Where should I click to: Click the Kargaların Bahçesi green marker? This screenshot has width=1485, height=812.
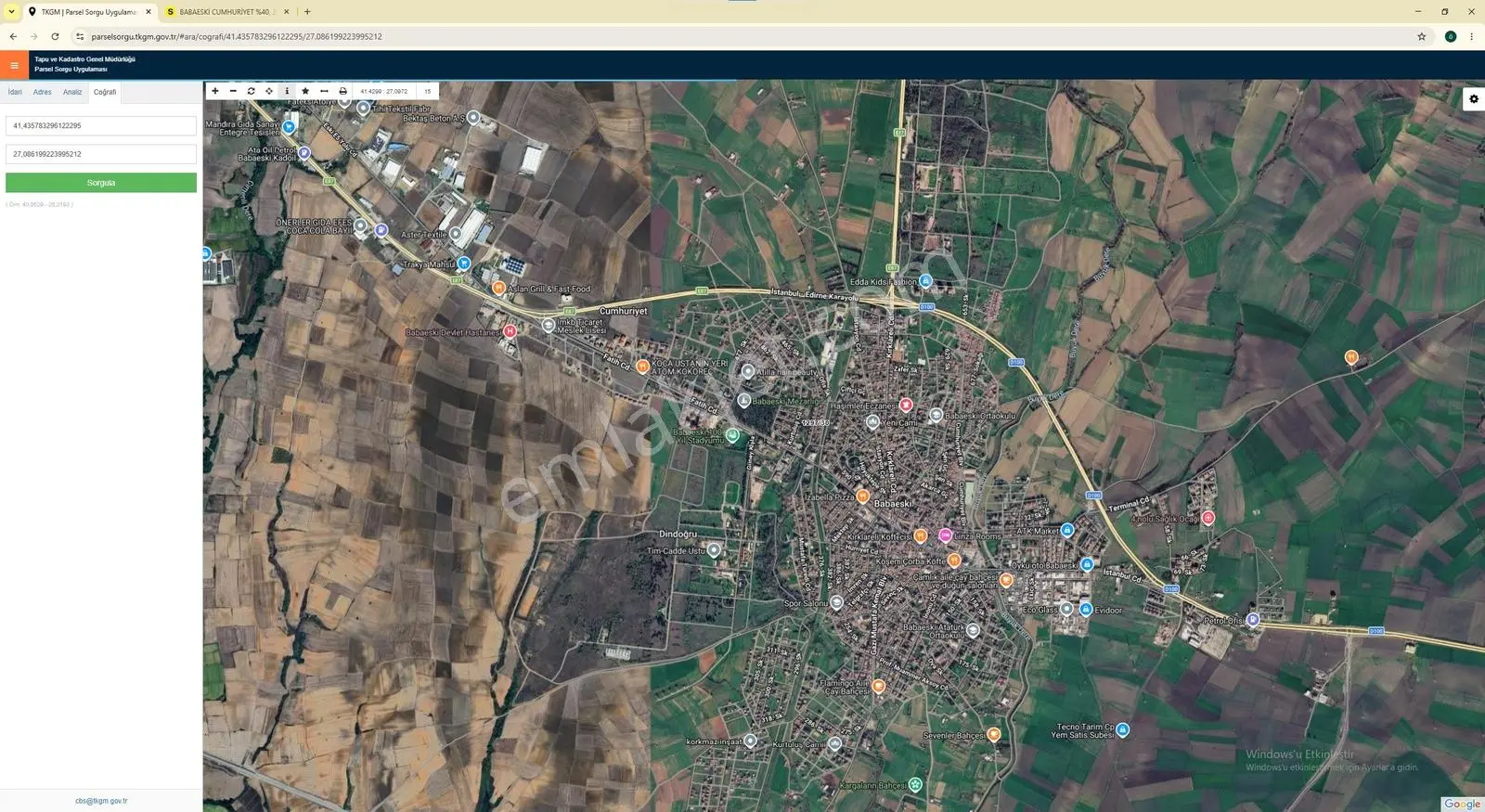(916, 785)
